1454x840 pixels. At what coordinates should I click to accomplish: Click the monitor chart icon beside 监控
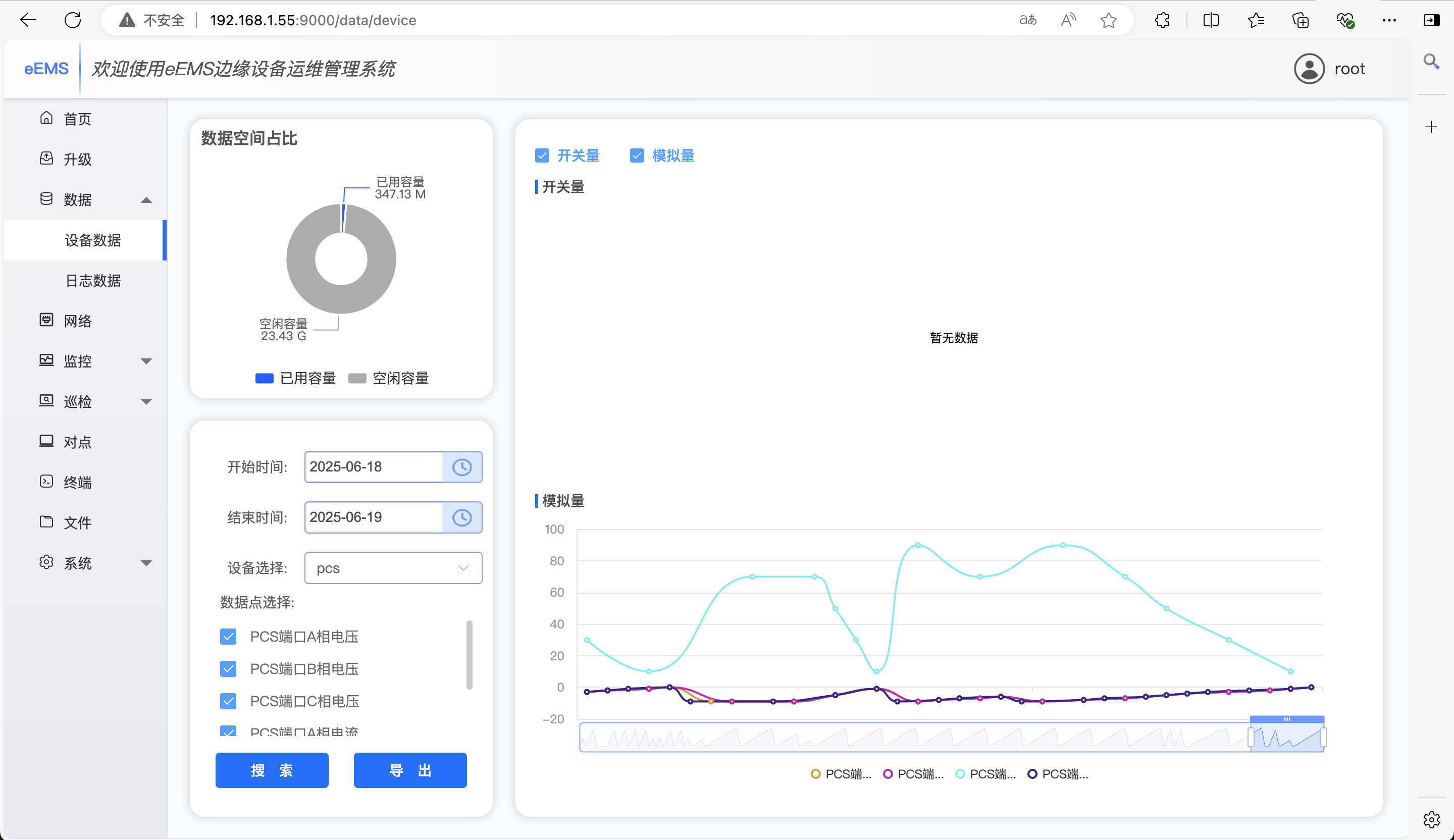[46, 360]
